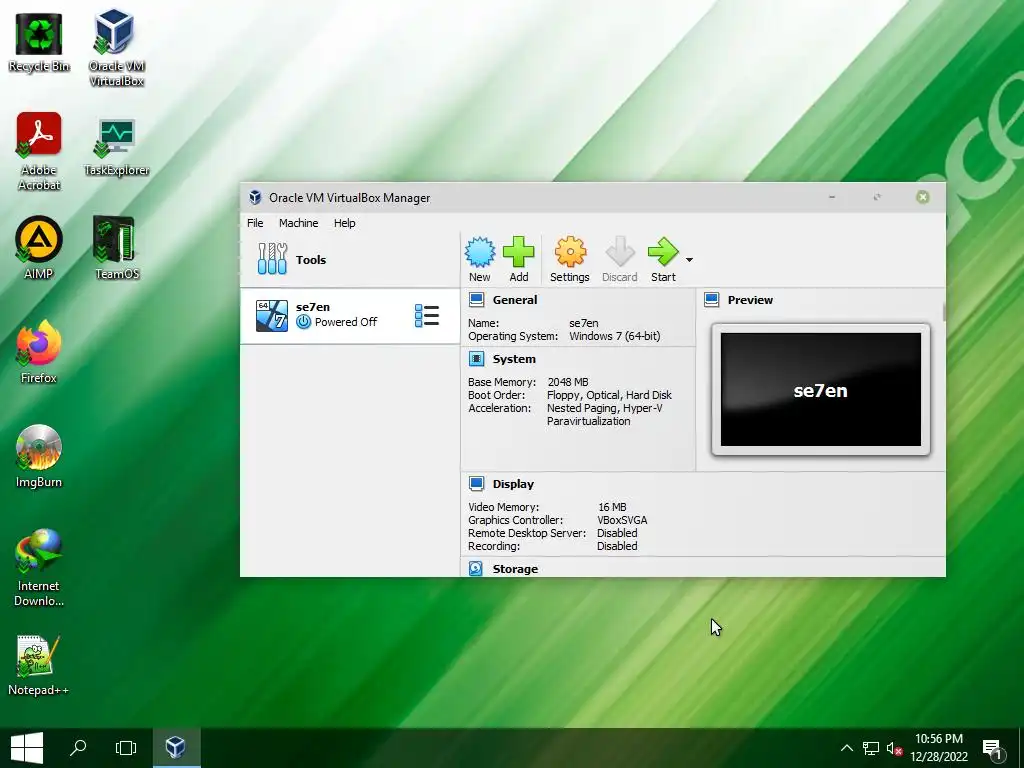Select Internet Download Manager desktop icon
The width and height of the screenshot is (1024, 768).
click(39, 568)
